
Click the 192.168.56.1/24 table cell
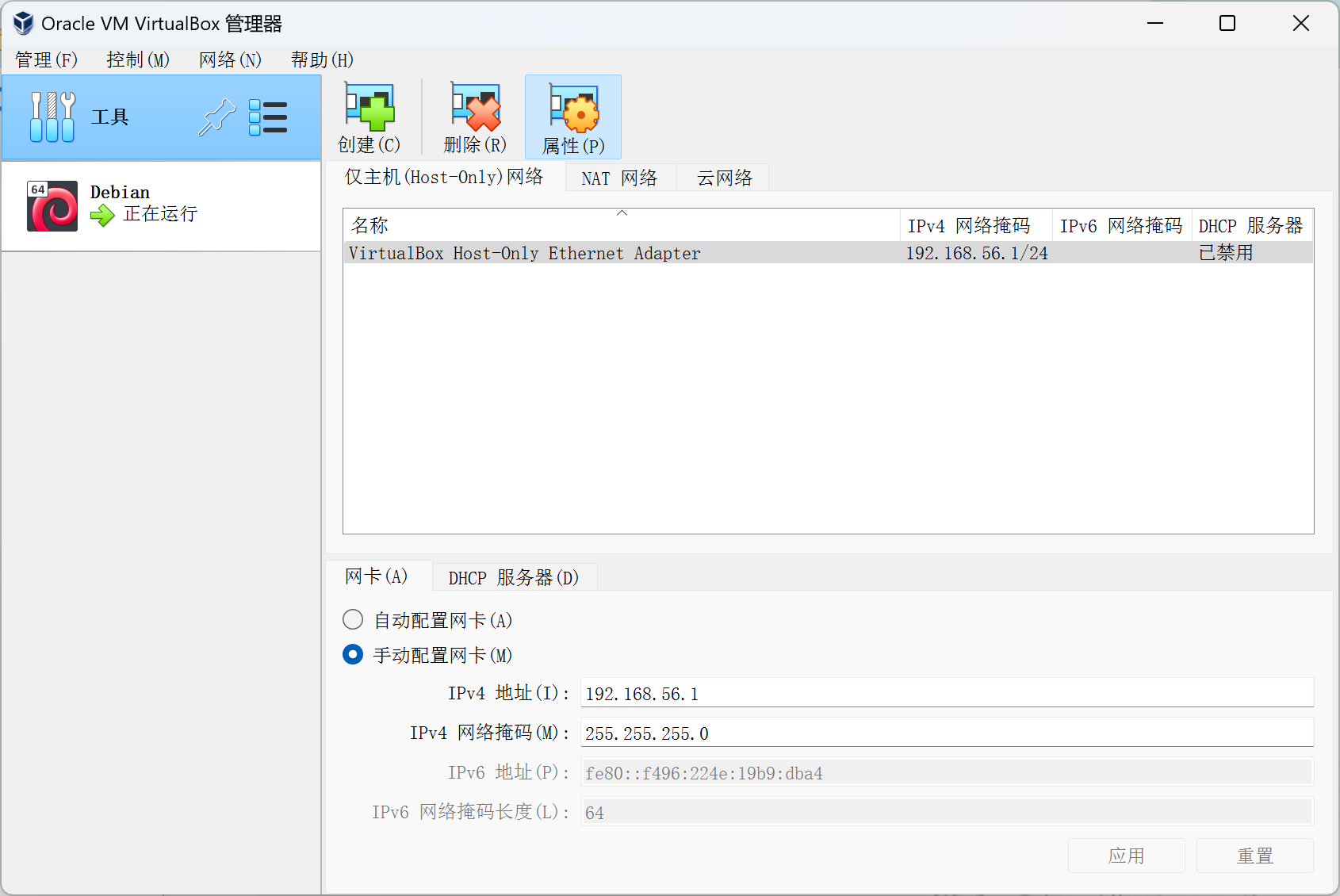(x=977, y=253)
